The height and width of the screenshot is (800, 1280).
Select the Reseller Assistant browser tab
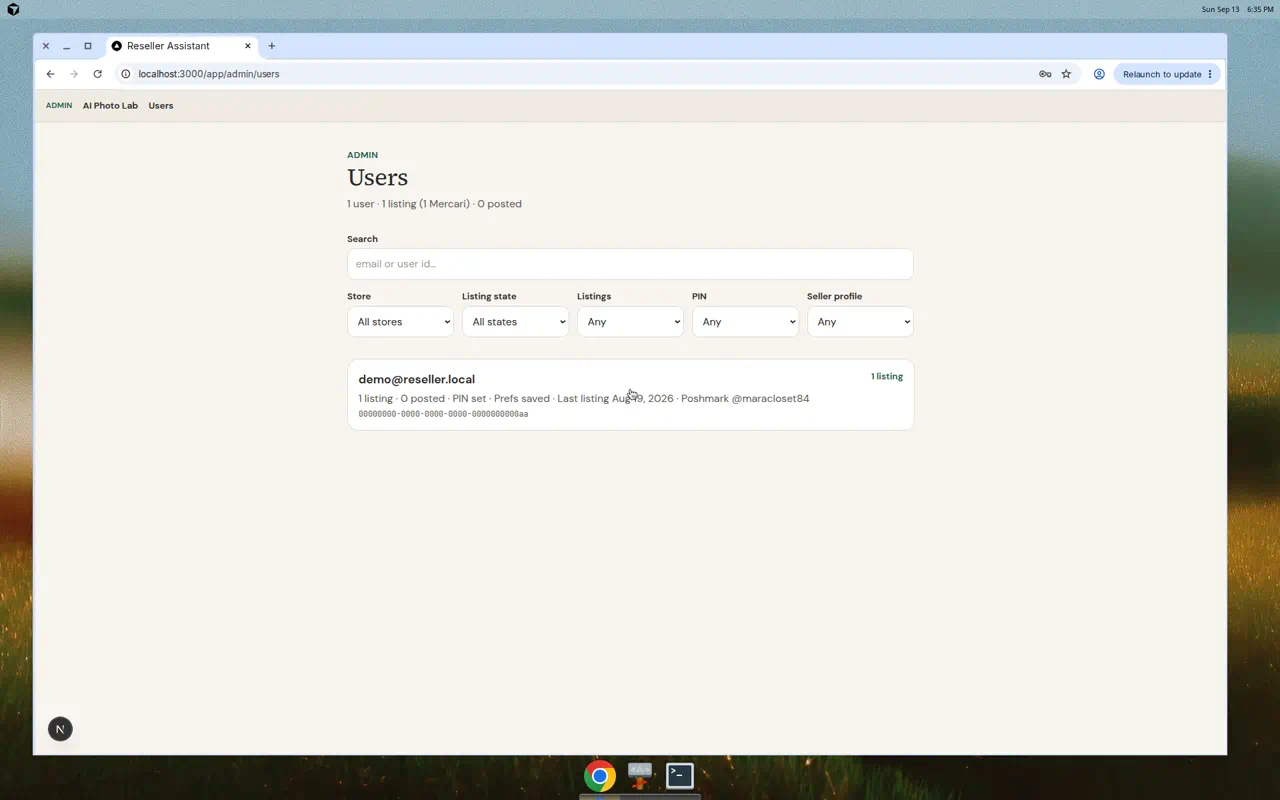[181, 46]
